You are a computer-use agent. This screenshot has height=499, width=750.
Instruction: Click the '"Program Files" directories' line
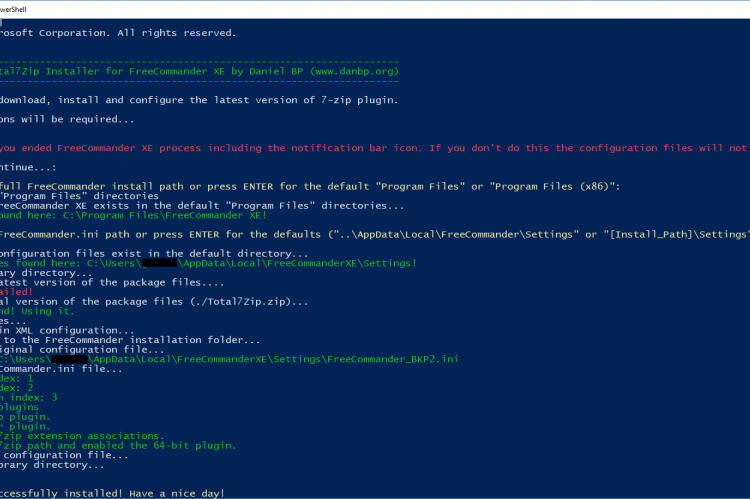coord(79,196)
